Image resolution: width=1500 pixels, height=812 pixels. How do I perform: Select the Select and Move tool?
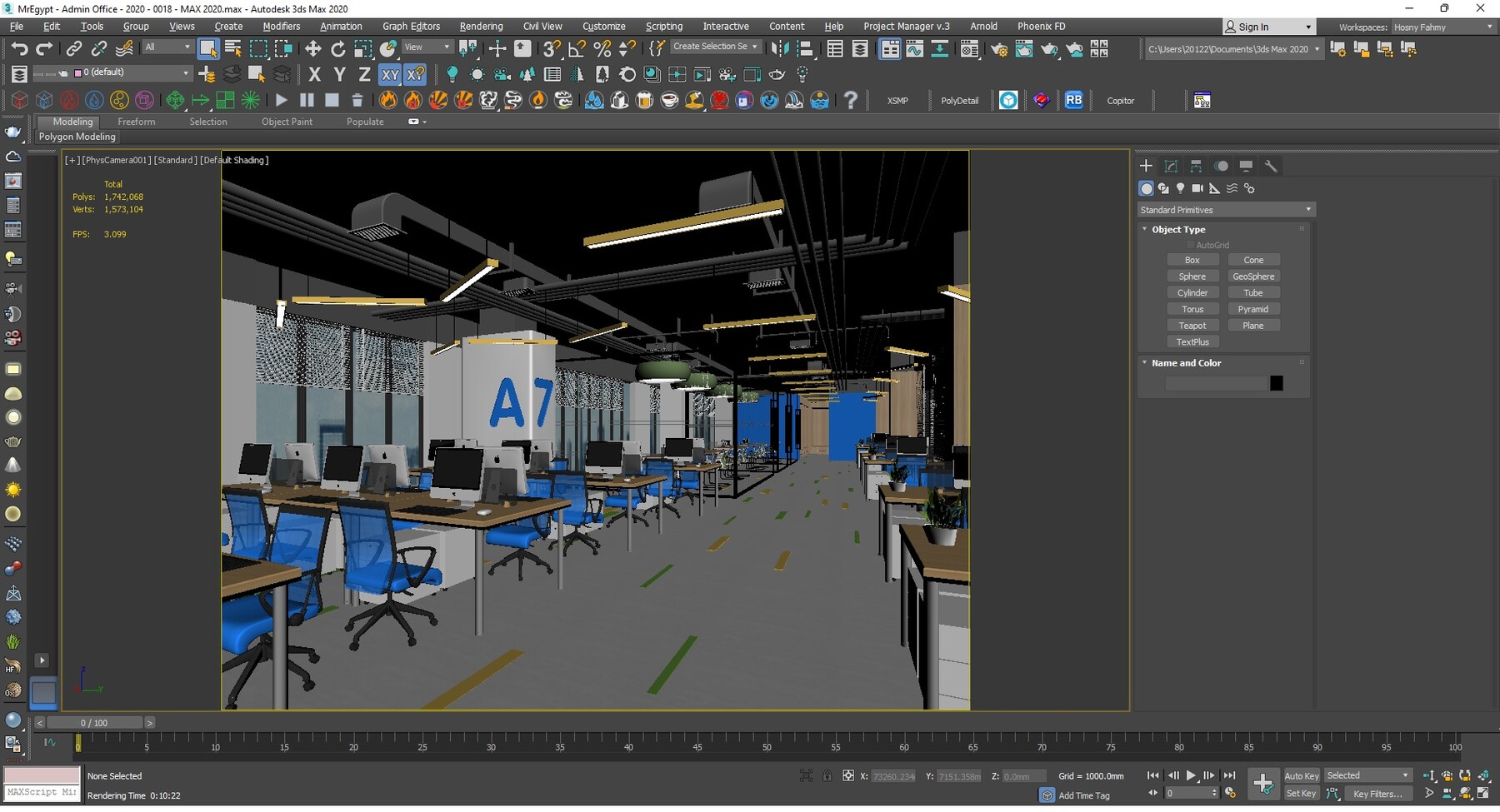coord(313,48)
